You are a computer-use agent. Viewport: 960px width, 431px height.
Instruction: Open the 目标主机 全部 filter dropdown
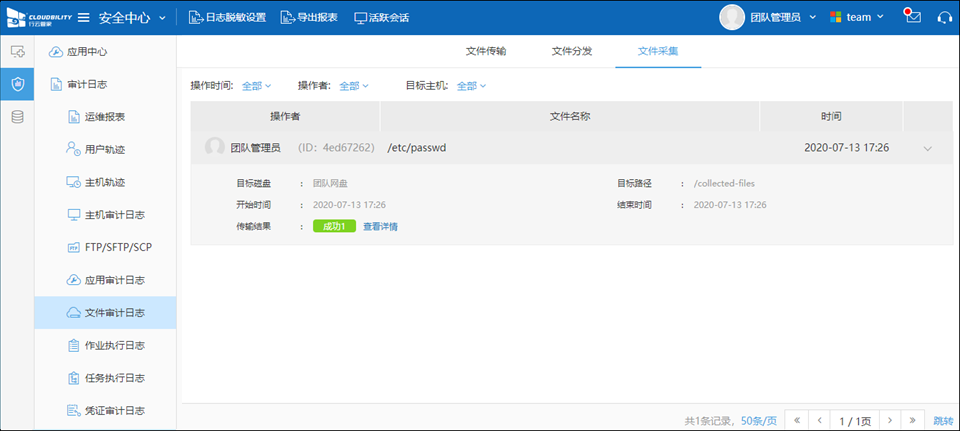point(471,86)
